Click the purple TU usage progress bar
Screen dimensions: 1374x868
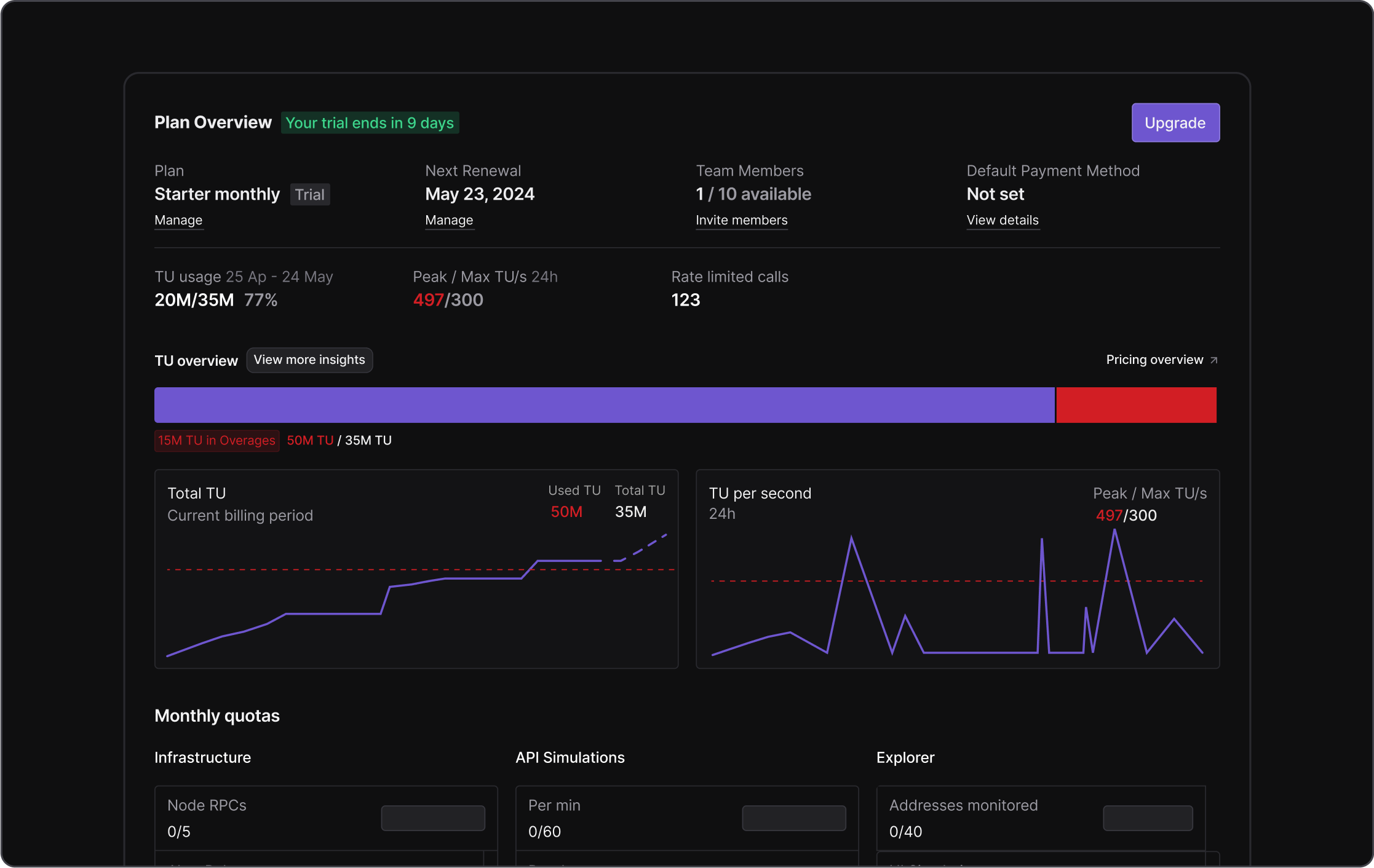603,404
